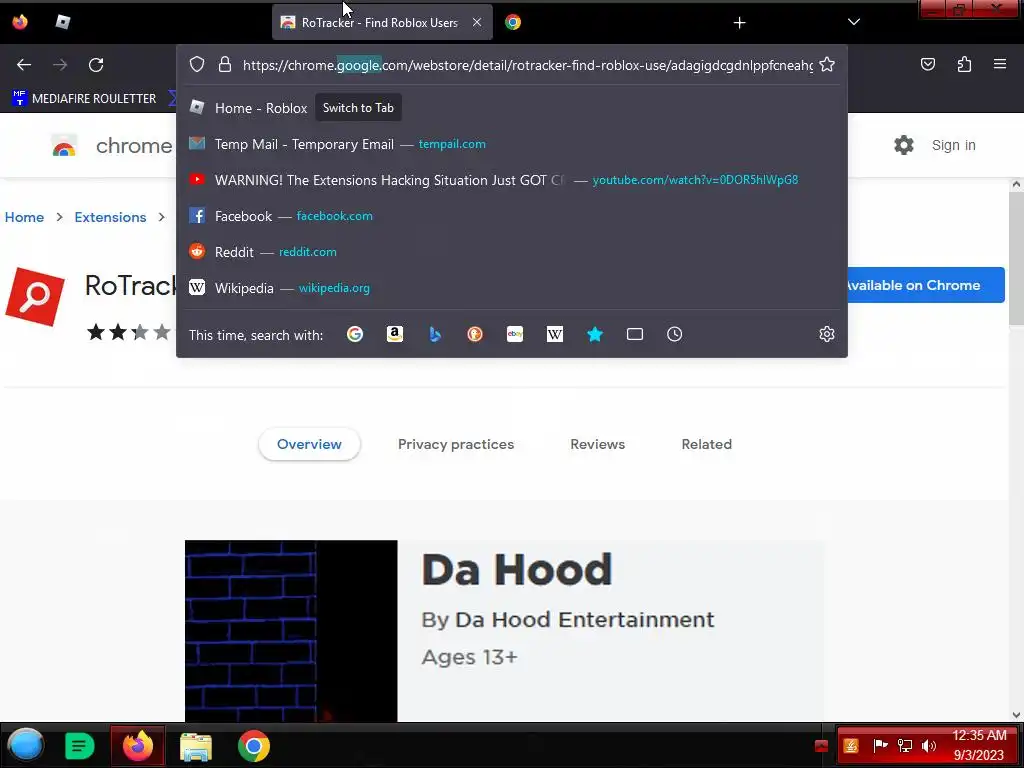Open the pinned Firefox tab
The image size is (1024, 768).
tap(20, 22)
